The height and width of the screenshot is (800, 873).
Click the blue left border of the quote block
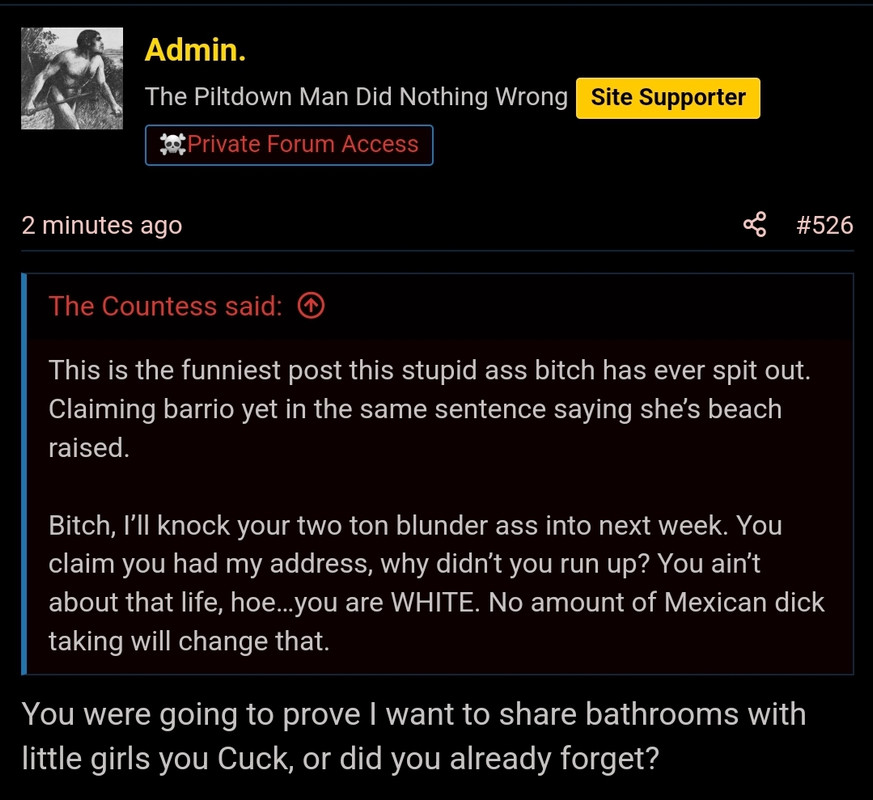[x=24, y=474]
